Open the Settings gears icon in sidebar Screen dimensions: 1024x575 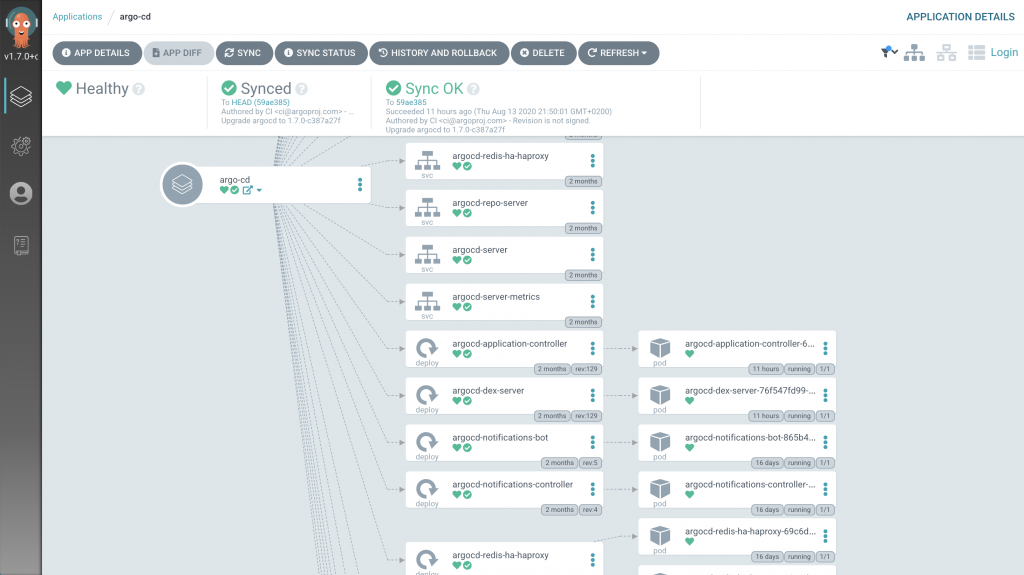coord(21,146)
